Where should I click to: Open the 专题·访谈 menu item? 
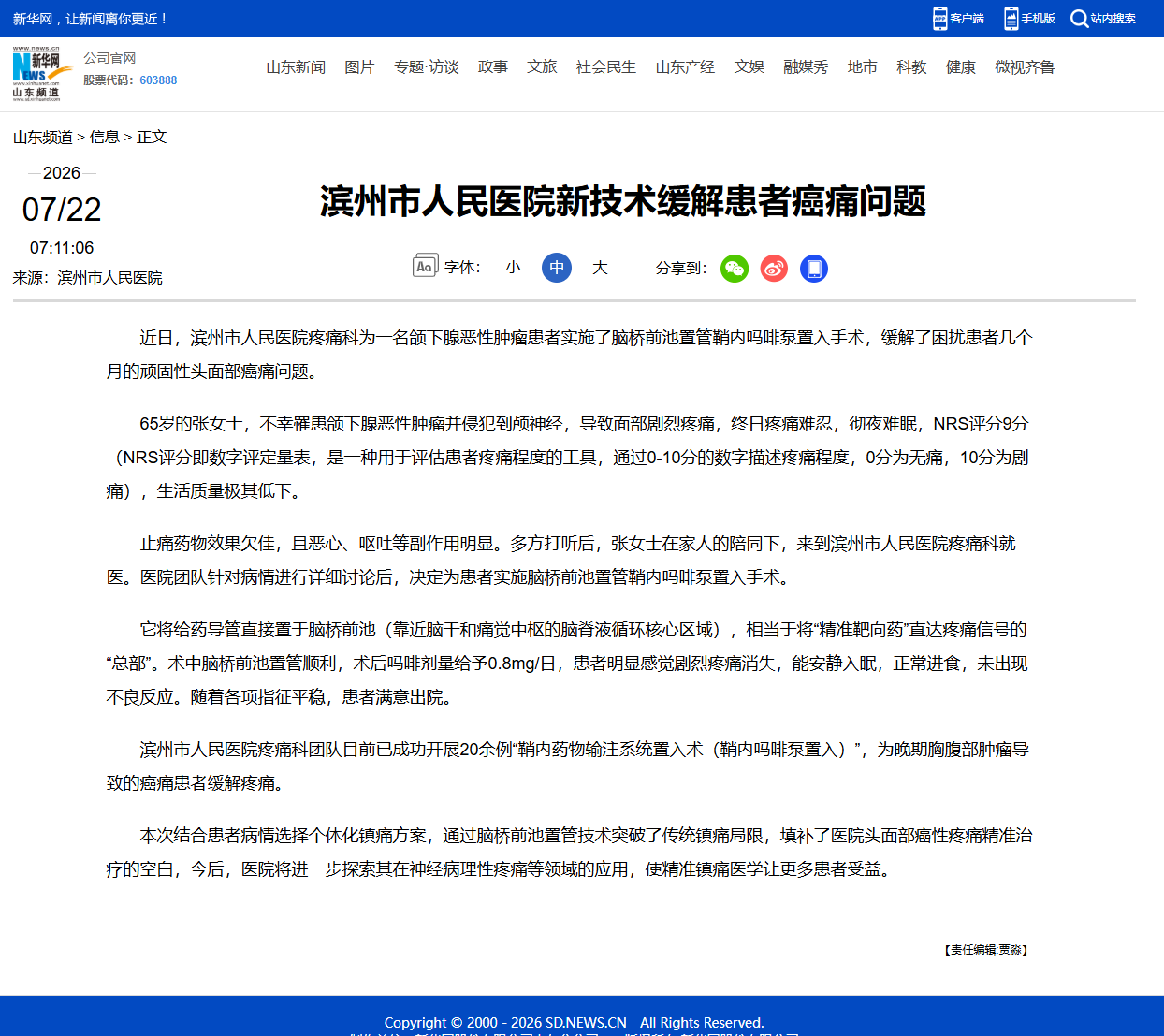pos(427,67)
